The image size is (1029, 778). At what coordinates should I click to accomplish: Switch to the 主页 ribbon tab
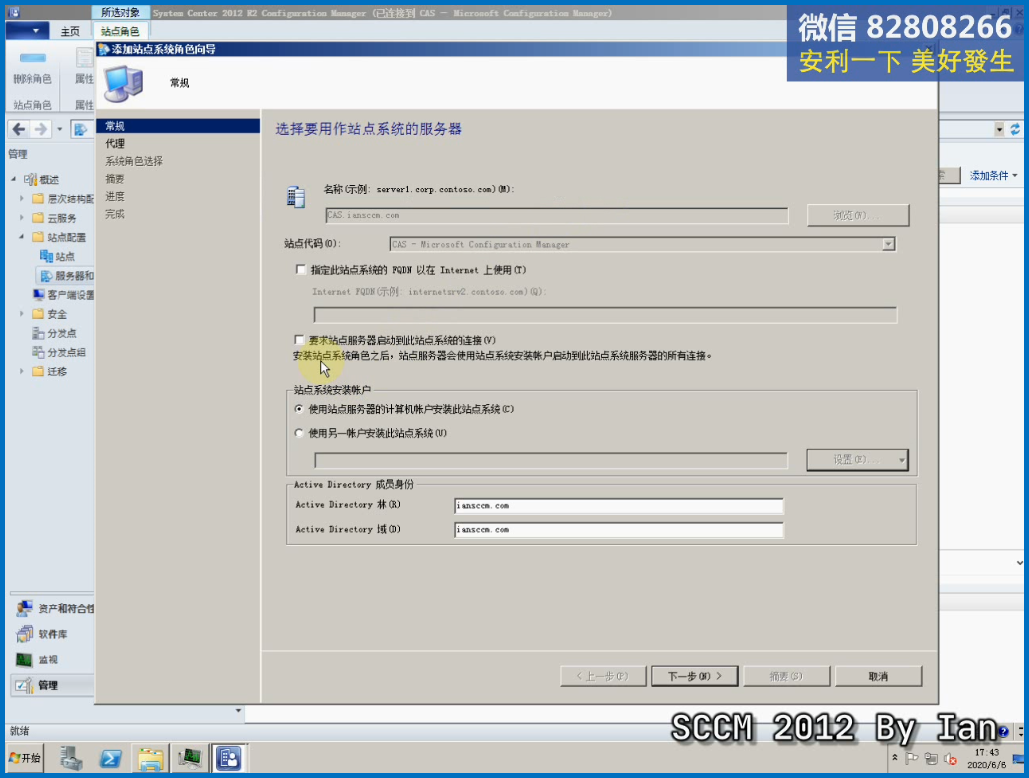pyautogui.click(x=70, y=31)
